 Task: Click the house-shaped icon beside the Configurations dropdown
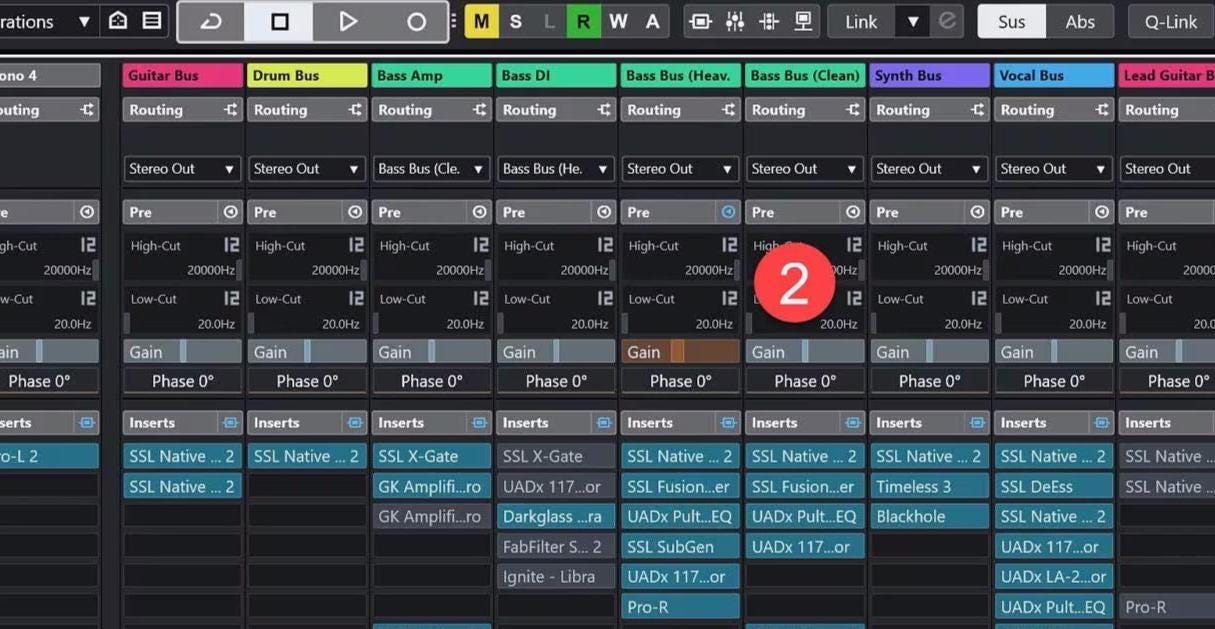click(118, 20)
